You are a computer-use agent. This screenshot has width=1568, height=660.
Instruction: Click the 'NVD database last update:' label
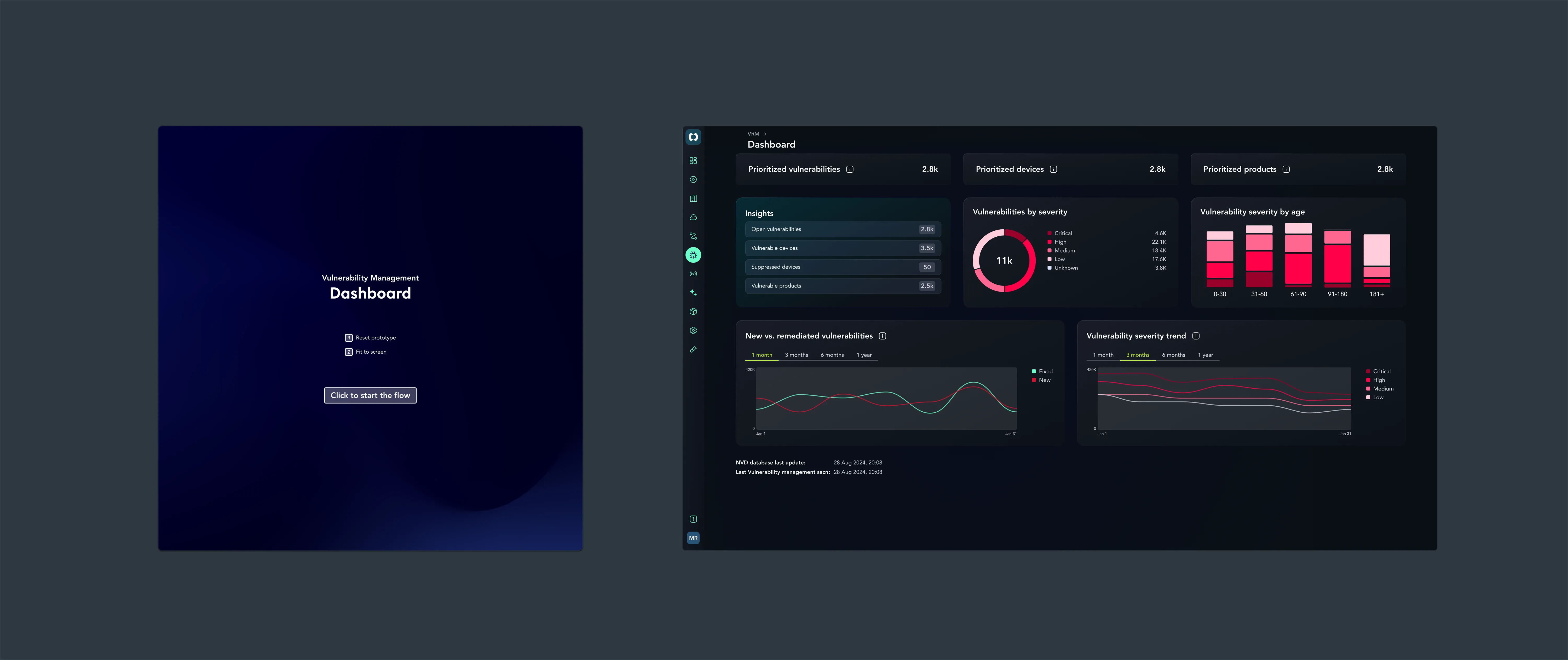771,463
